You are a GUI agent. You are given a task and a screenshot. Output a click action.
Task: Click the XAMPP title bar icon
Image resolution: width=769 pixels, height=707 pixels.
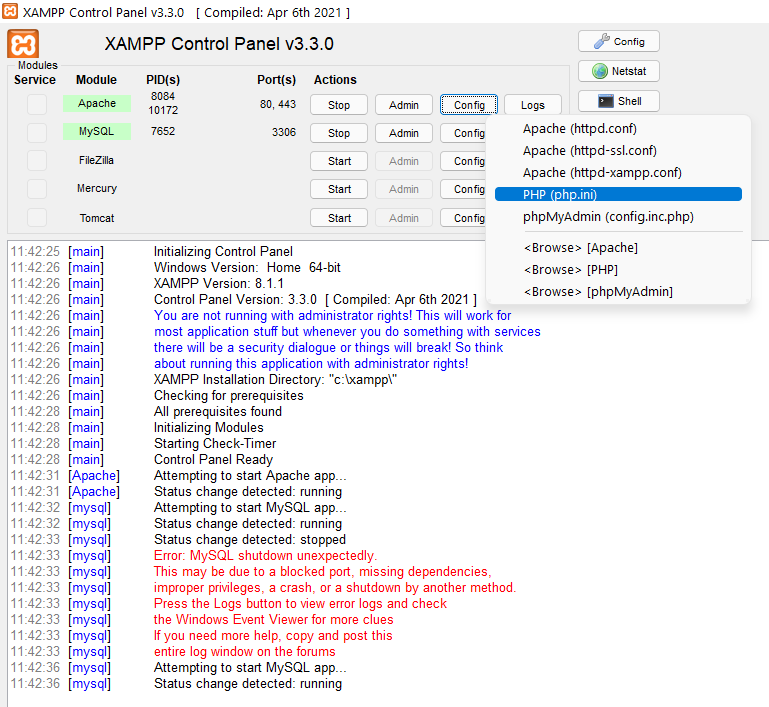[10, 11]
